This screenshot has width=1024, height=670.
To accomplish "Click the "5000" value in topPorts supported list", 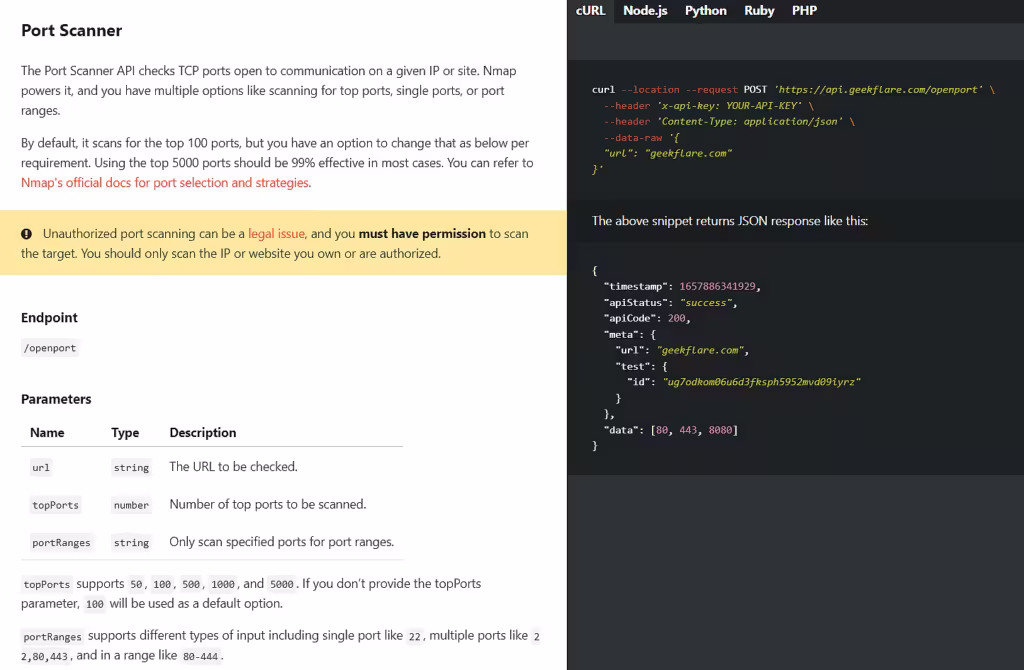I will click(x=281, y=584).
